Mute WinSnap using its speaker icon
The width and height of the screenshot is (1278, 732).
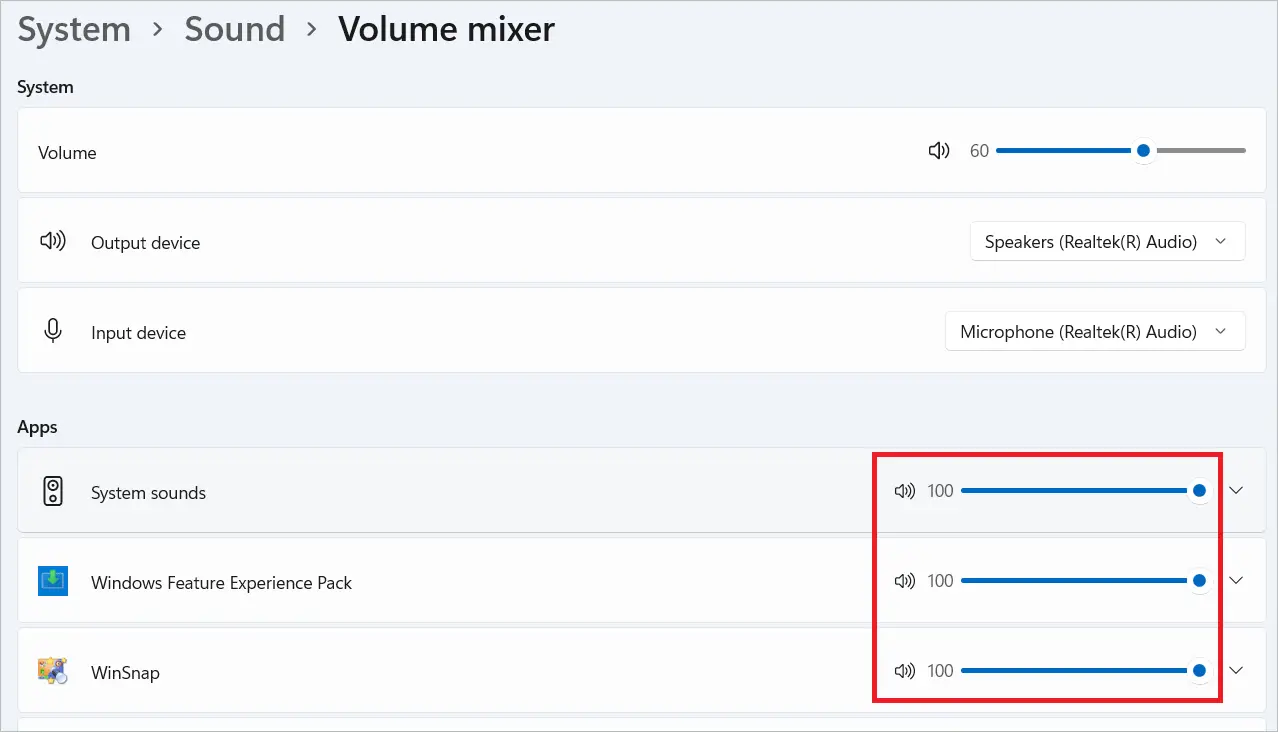click(904, 671)
